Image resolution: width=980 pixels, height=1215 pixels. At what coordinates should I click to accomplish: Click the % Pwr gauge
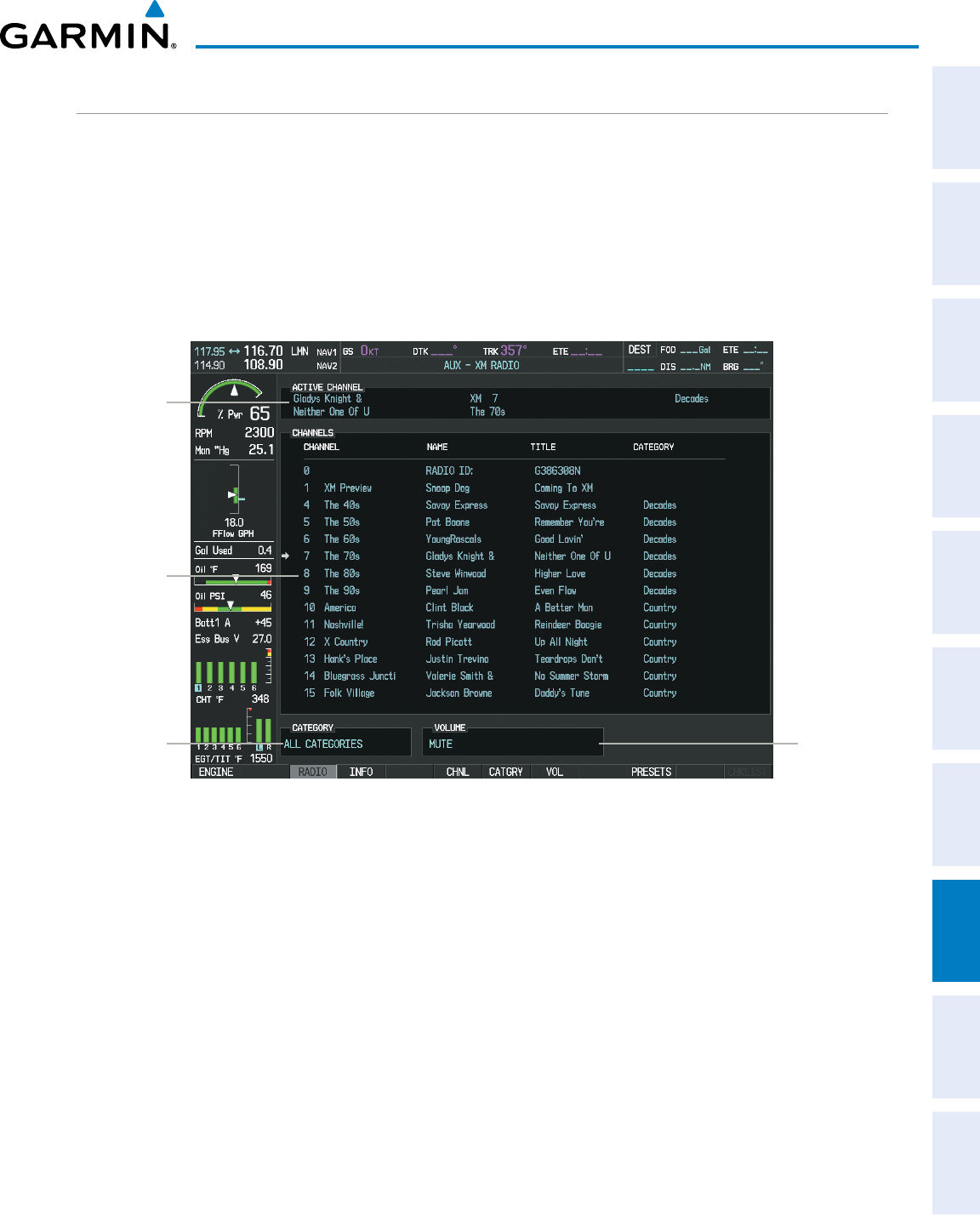click(234, 402)
